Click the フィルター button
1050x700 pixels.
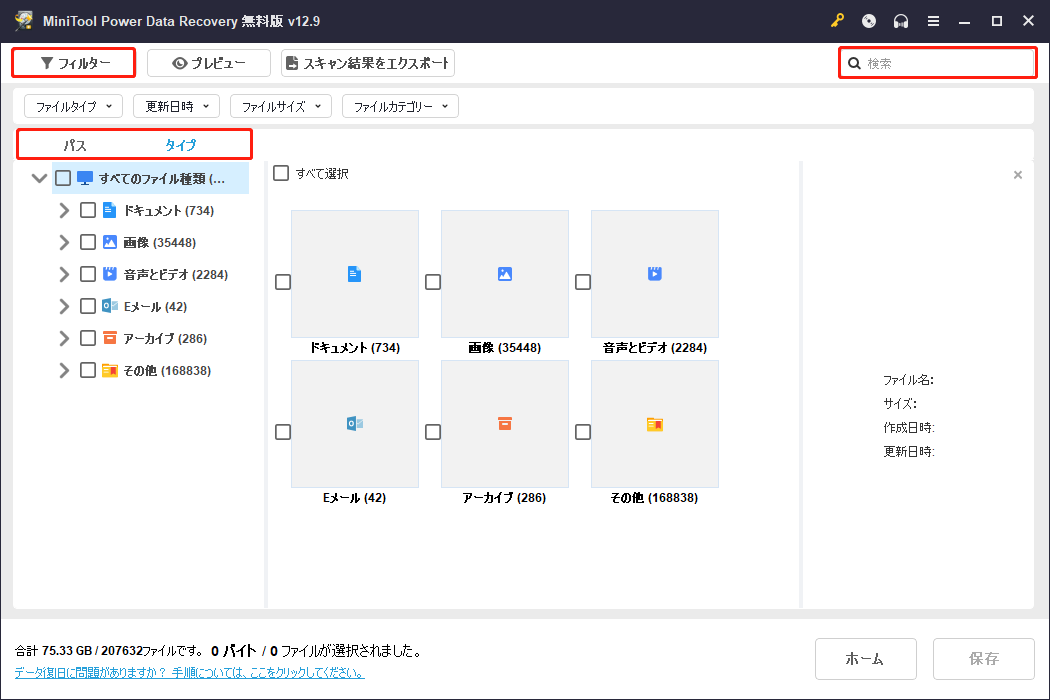coord(74,63)
